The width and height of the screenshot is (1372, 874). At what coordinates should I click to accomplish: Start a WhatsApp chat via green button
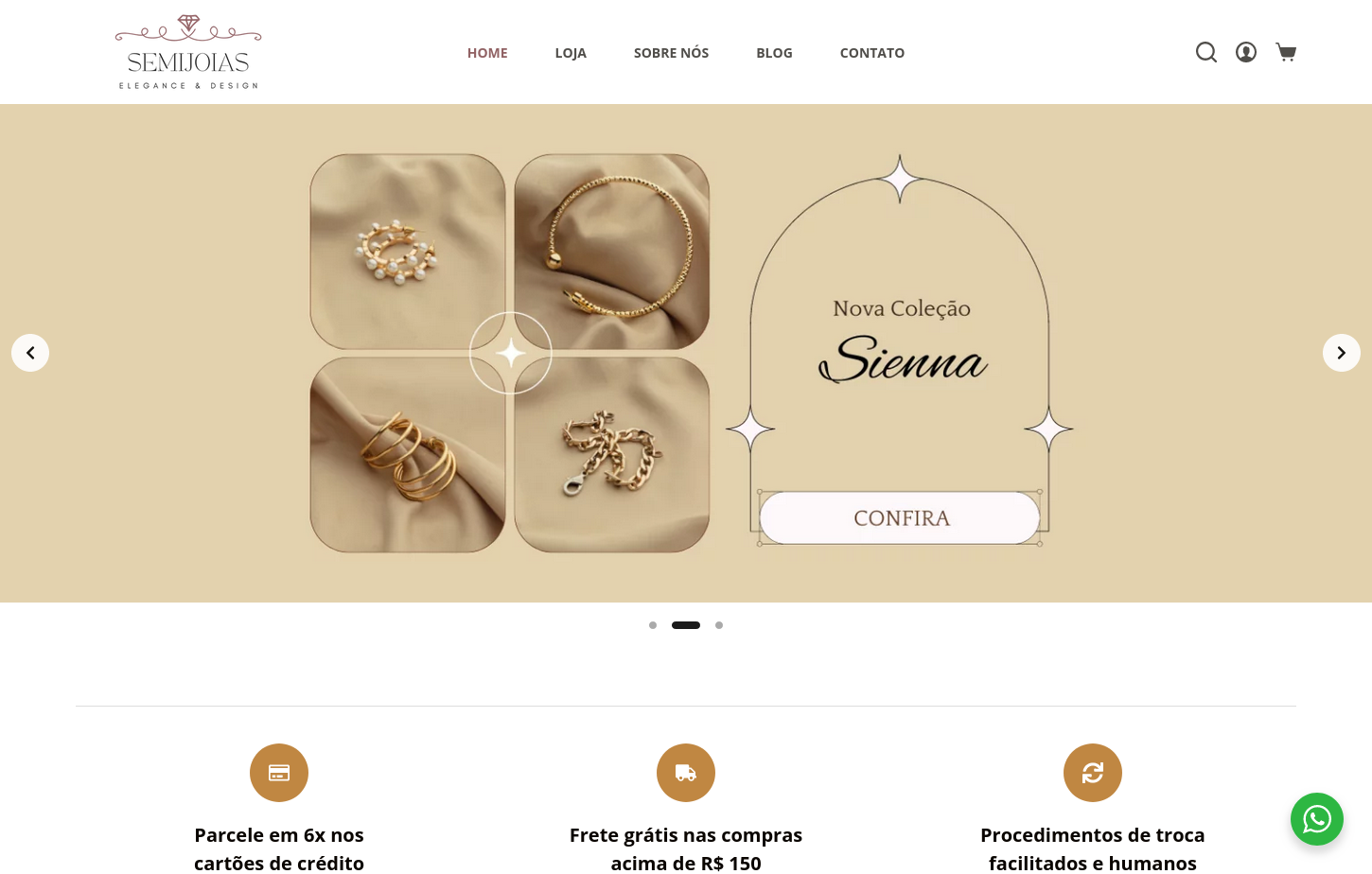click(x=1317, y=819)
